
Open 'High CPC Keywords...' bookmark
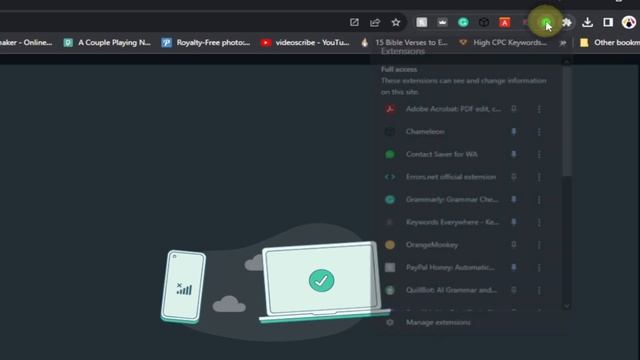502,42
